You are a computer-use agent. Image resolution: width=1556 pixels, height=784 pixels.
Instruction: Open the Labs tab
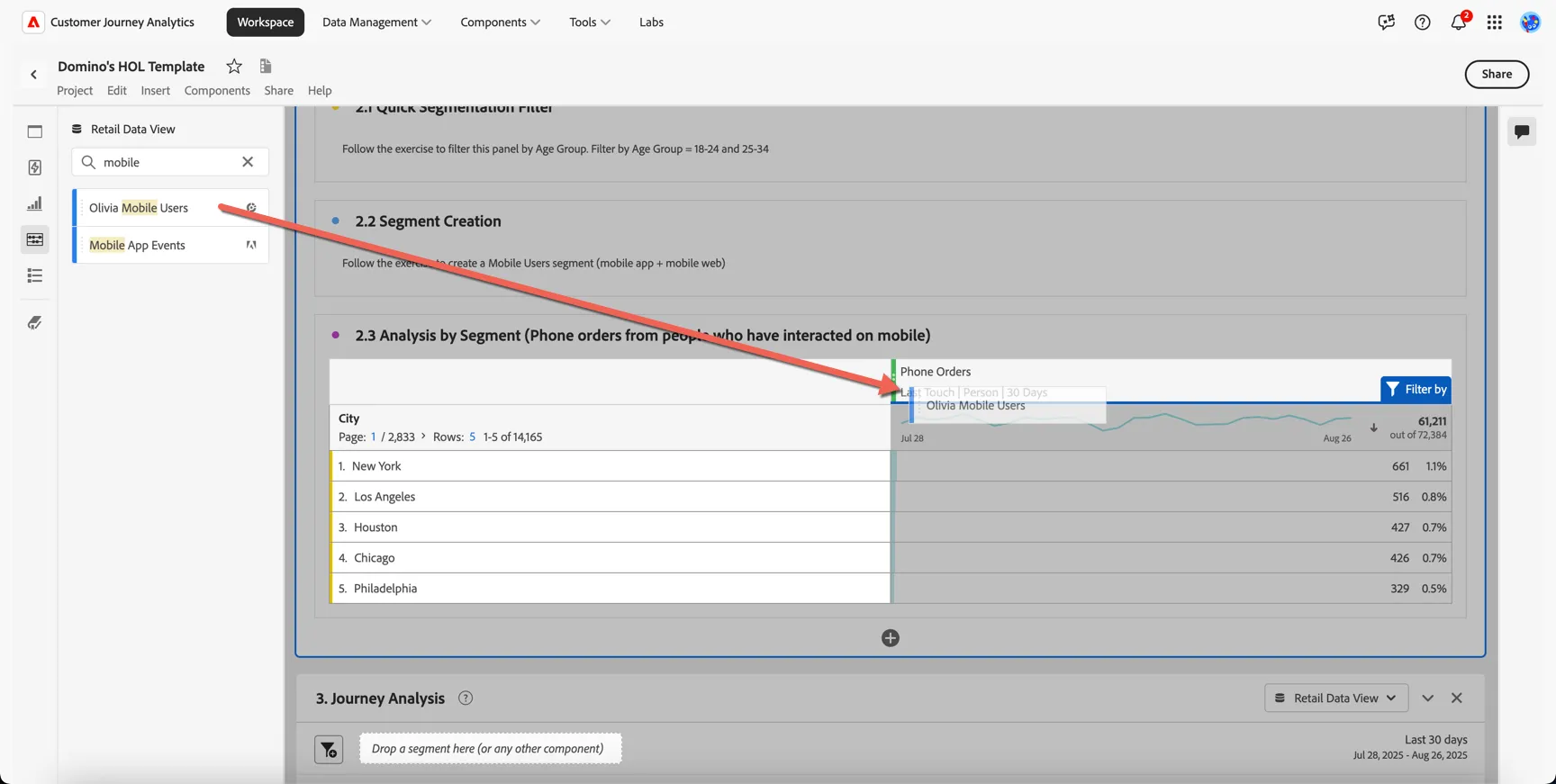[651, 23]
